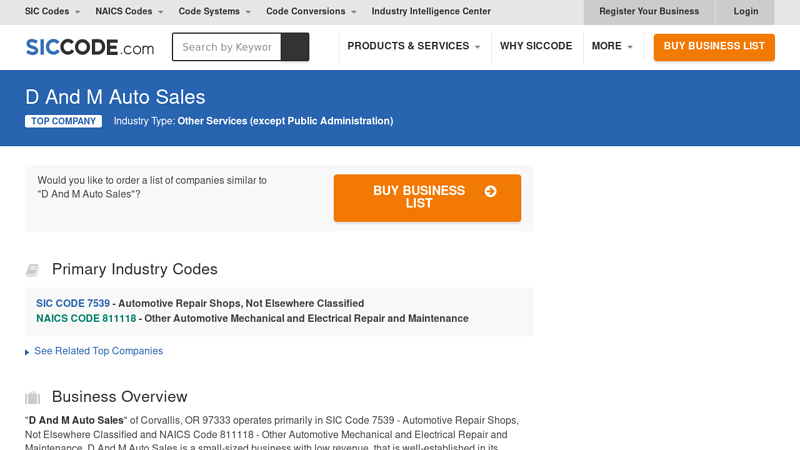Open the NAICS Code 811118 link
Image resolution: width=800 pixels, height=450 pixels.
pos(86,319)
